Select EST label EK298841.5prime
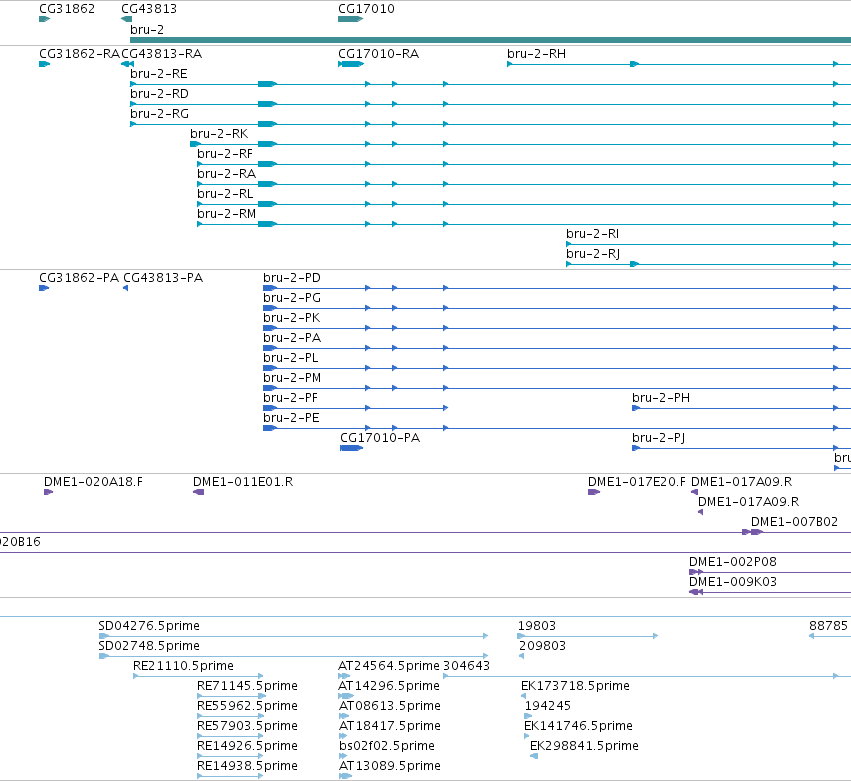 point(585,746)
